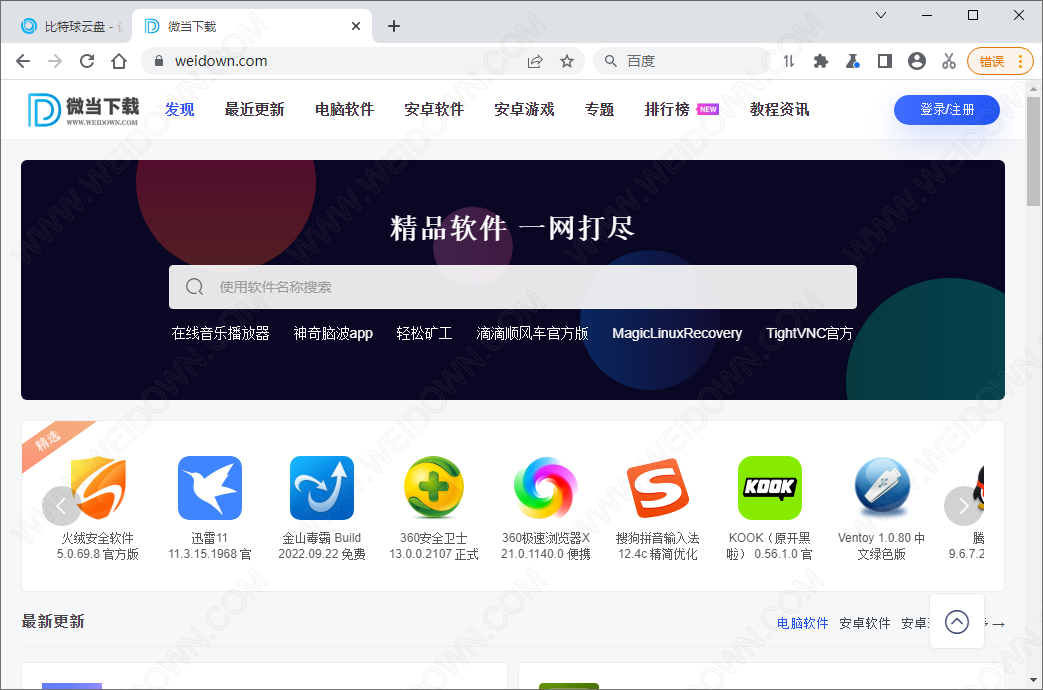The width and height of the screenshot is (1043, 690).
Task: Open the extensions puzzle icon
Action: (821, 61)
